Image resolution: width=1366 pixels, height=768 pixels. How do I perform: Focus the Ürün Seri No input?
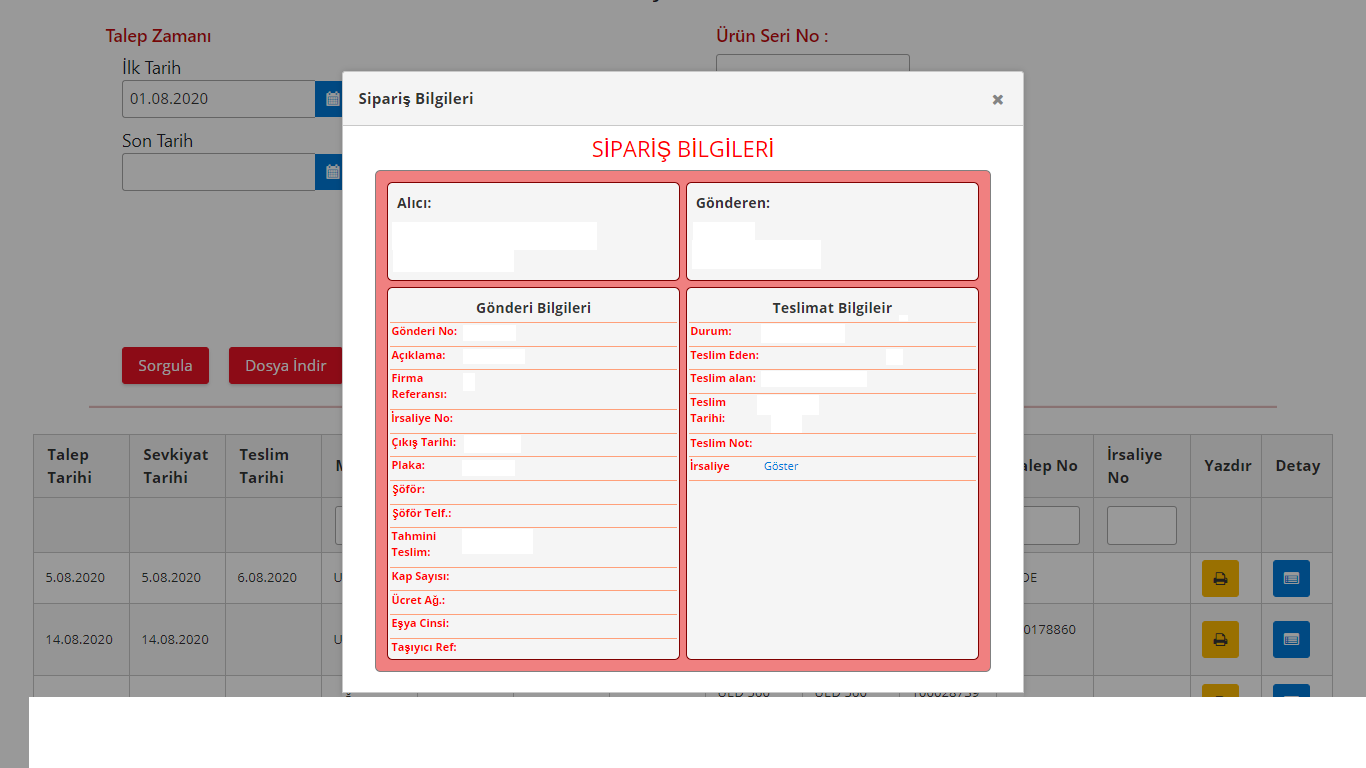[x=813, y=63]
